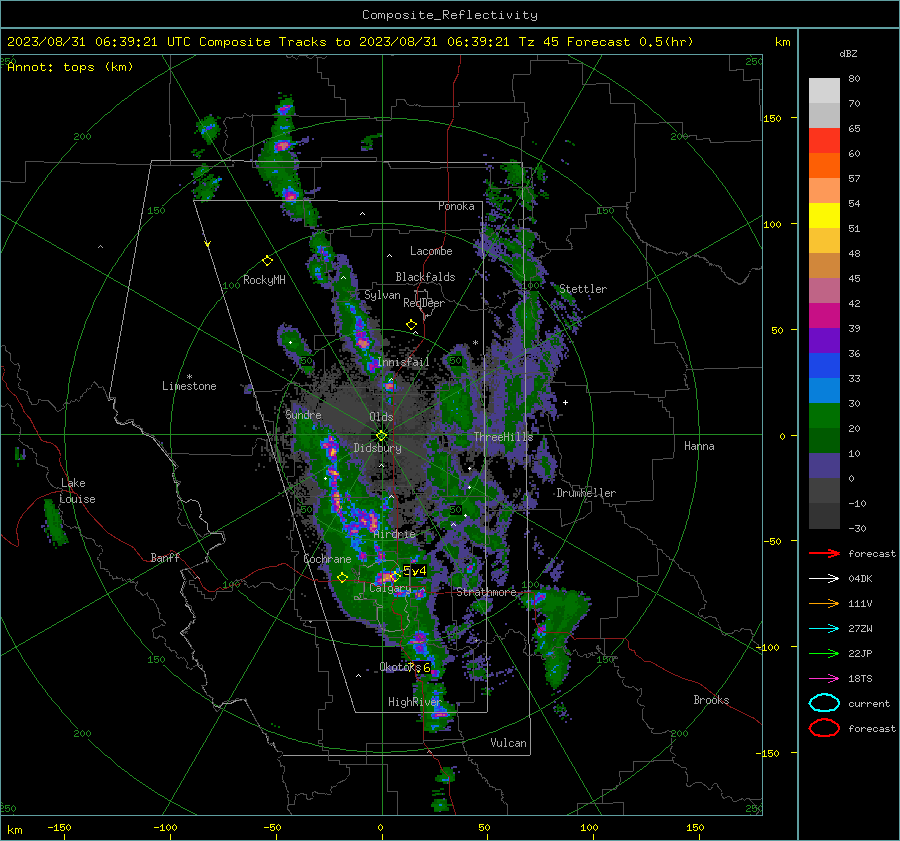Click the Lake Louise label
This screenshot has height=841, width=900.
pos(77,491)
